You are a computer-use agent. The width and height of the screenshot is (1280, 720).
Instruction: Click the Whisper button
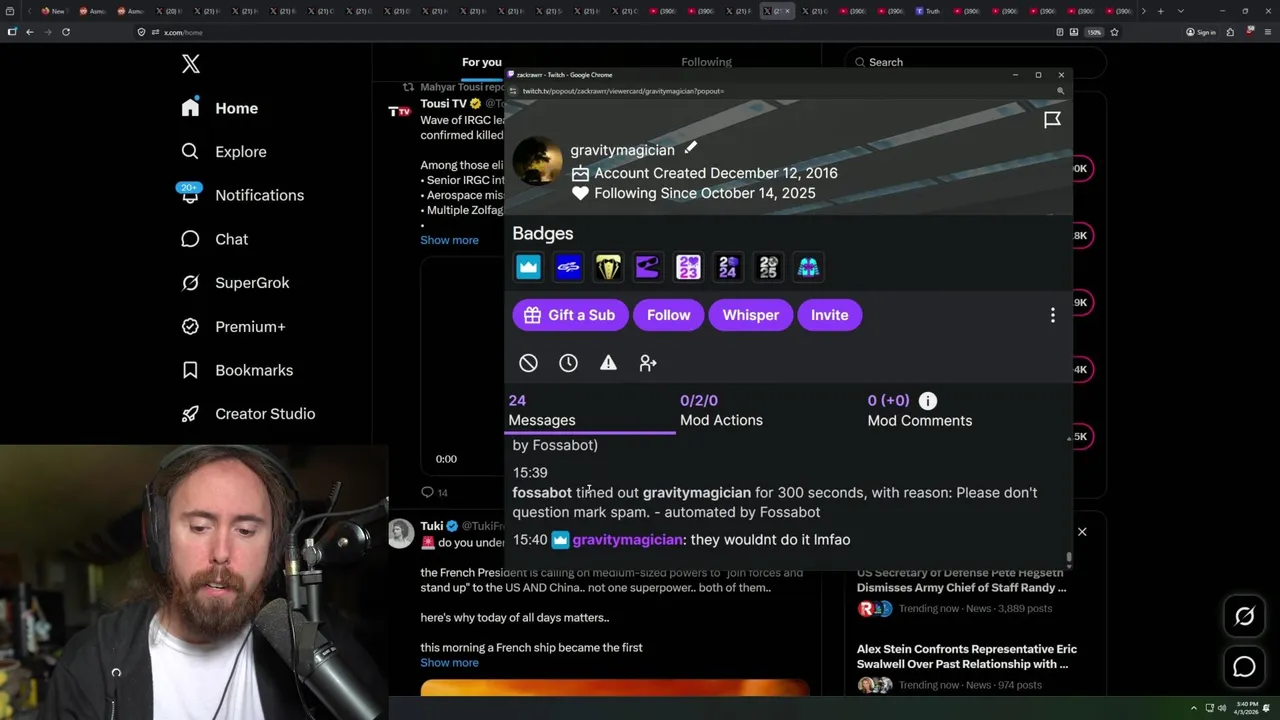click(750, 315)
